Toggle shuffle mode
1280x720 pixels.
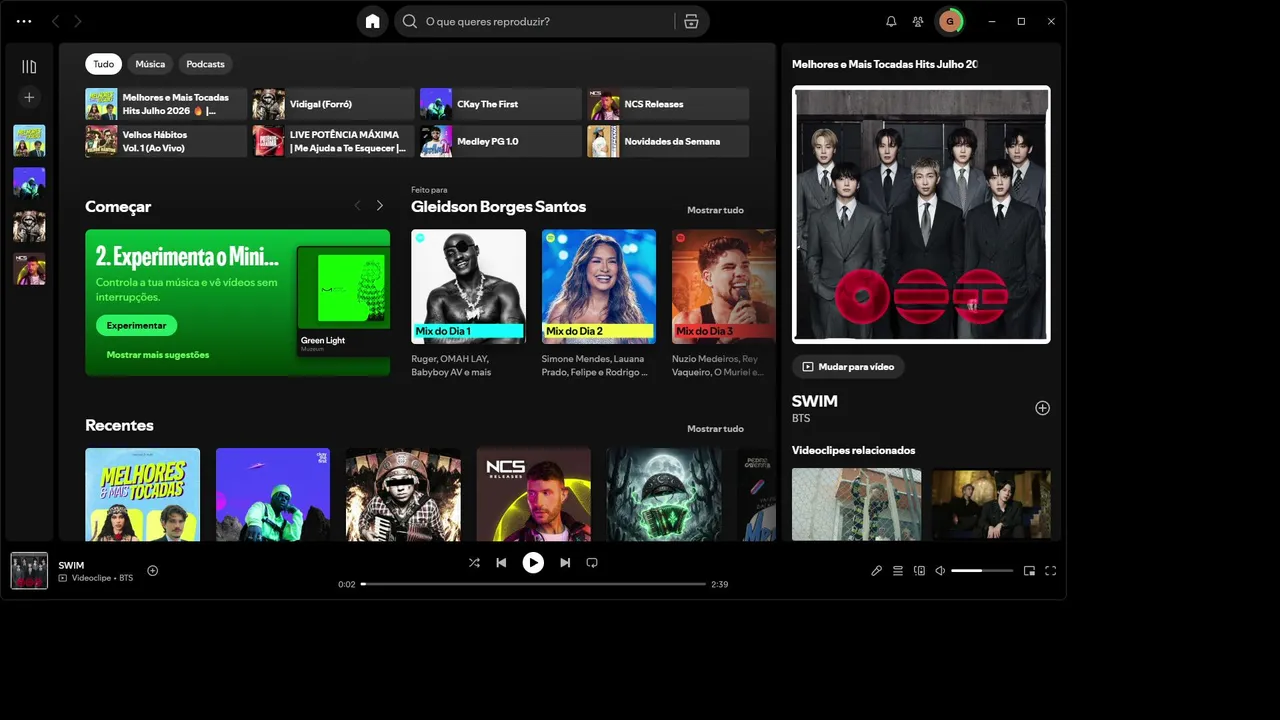(474, 563)
